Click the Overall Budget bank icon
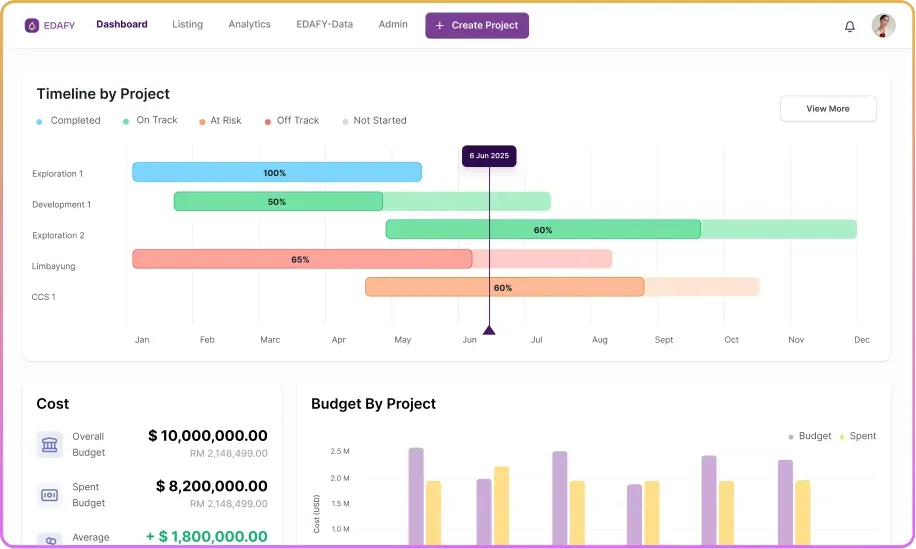Screen dimensions: 916x549 (50, 445)
